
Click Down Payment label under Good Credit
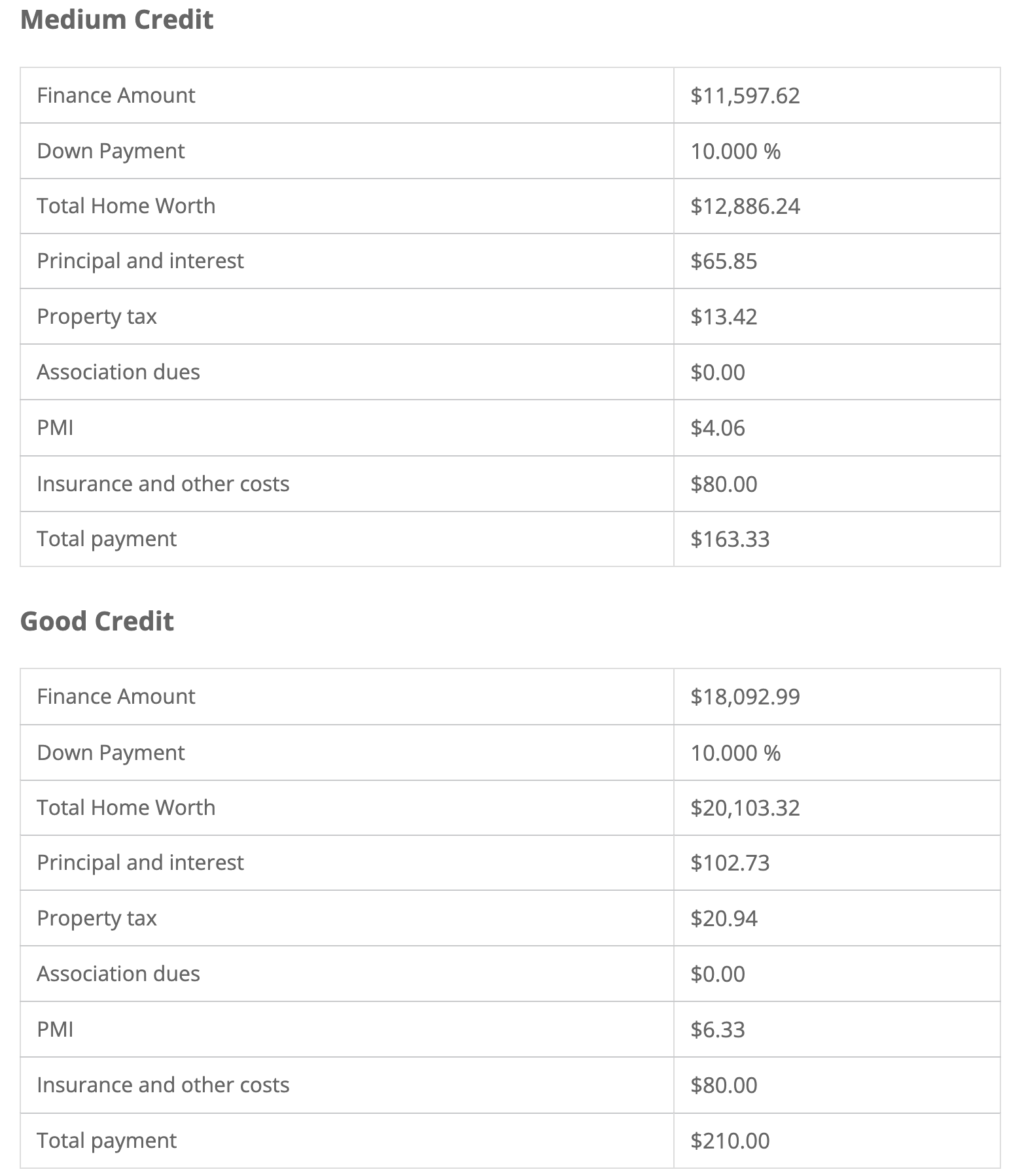111,753
